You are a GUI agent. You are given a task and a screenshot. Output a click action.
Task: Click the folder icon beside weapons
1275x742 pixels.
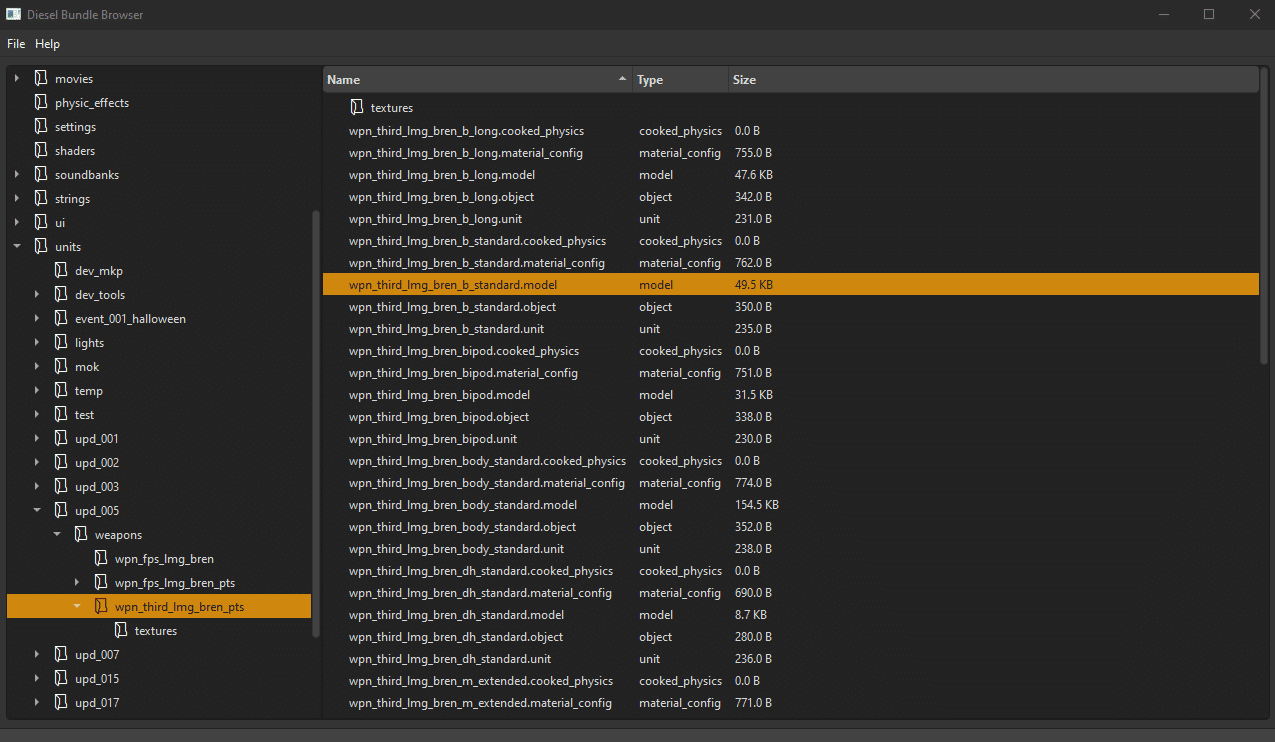point(81,534)
